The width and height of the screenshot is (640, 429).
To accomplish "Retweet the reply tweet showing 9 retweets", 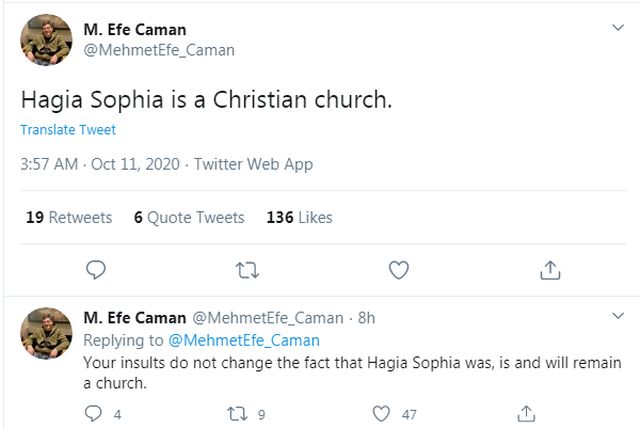I will pyautogui.click(x=238, y=413).
